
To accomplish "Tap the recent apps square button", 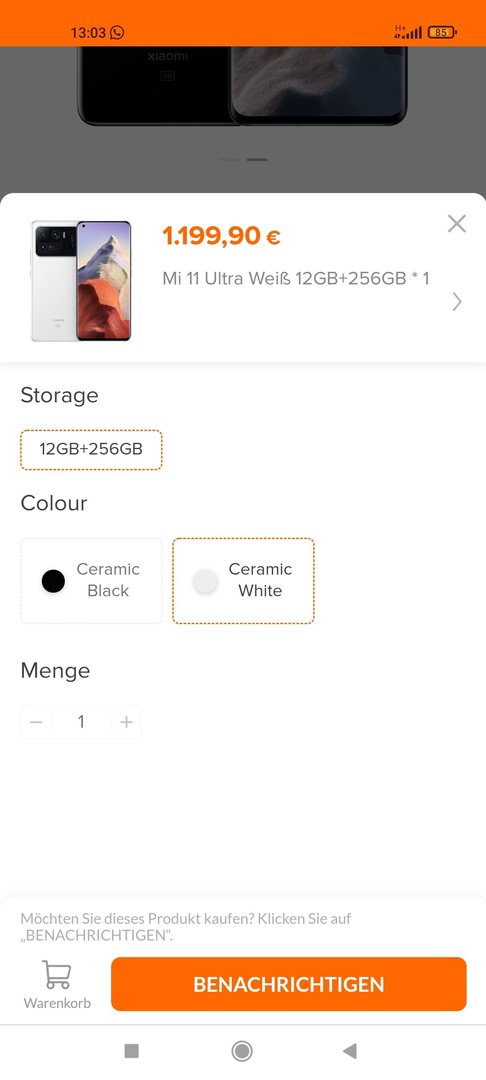I will pos(131,1050).
